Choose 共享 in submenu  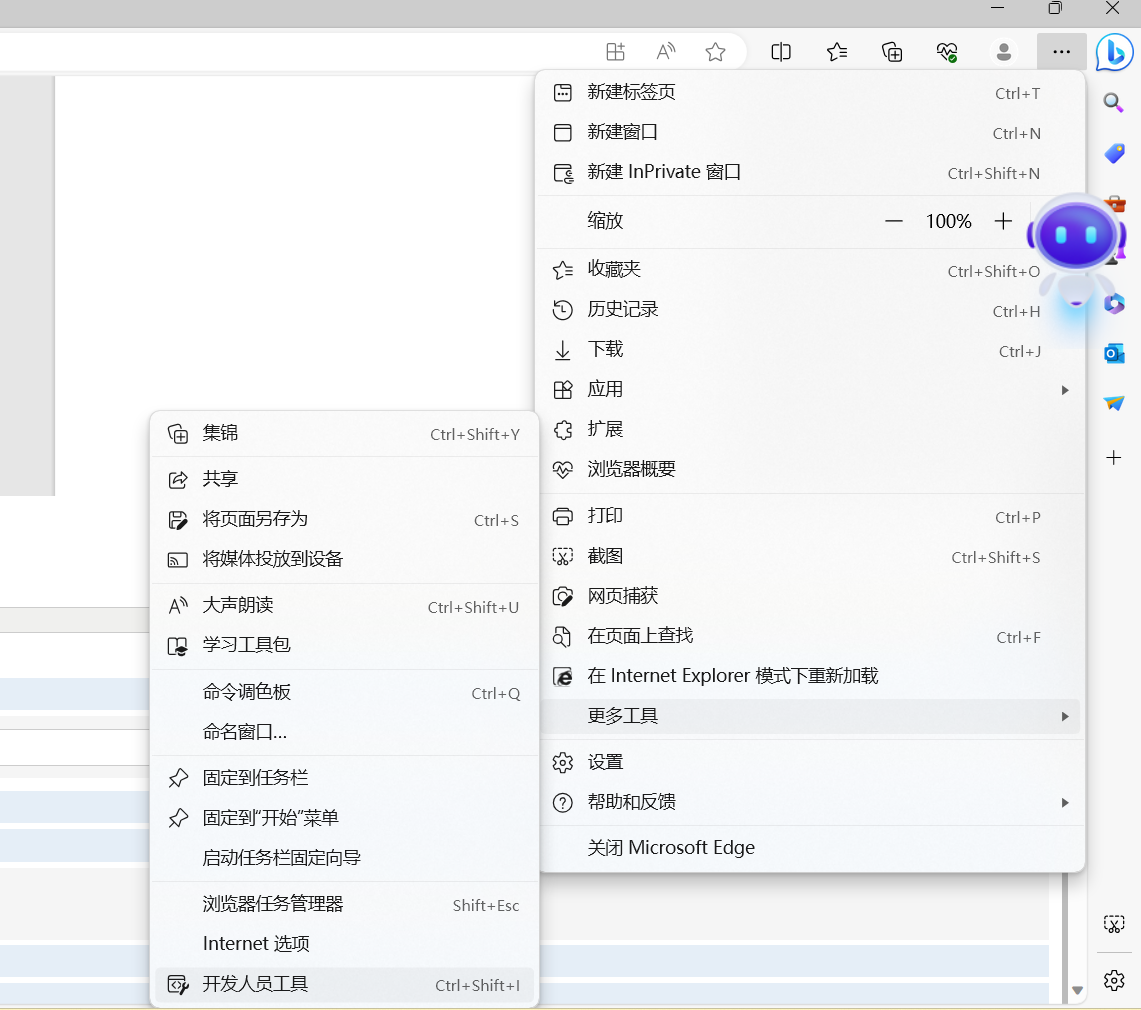pyautogui.click(x=344, y=479)
